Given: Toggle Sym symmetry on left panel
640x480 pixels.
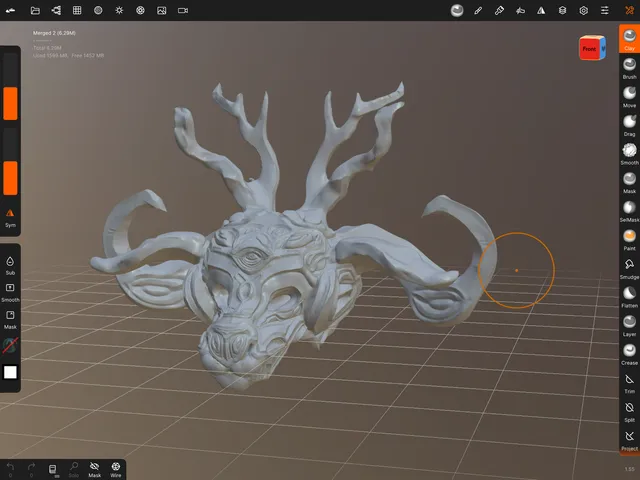Looking at the screenshot, I should pyautogui.click(x=10, y=218).
